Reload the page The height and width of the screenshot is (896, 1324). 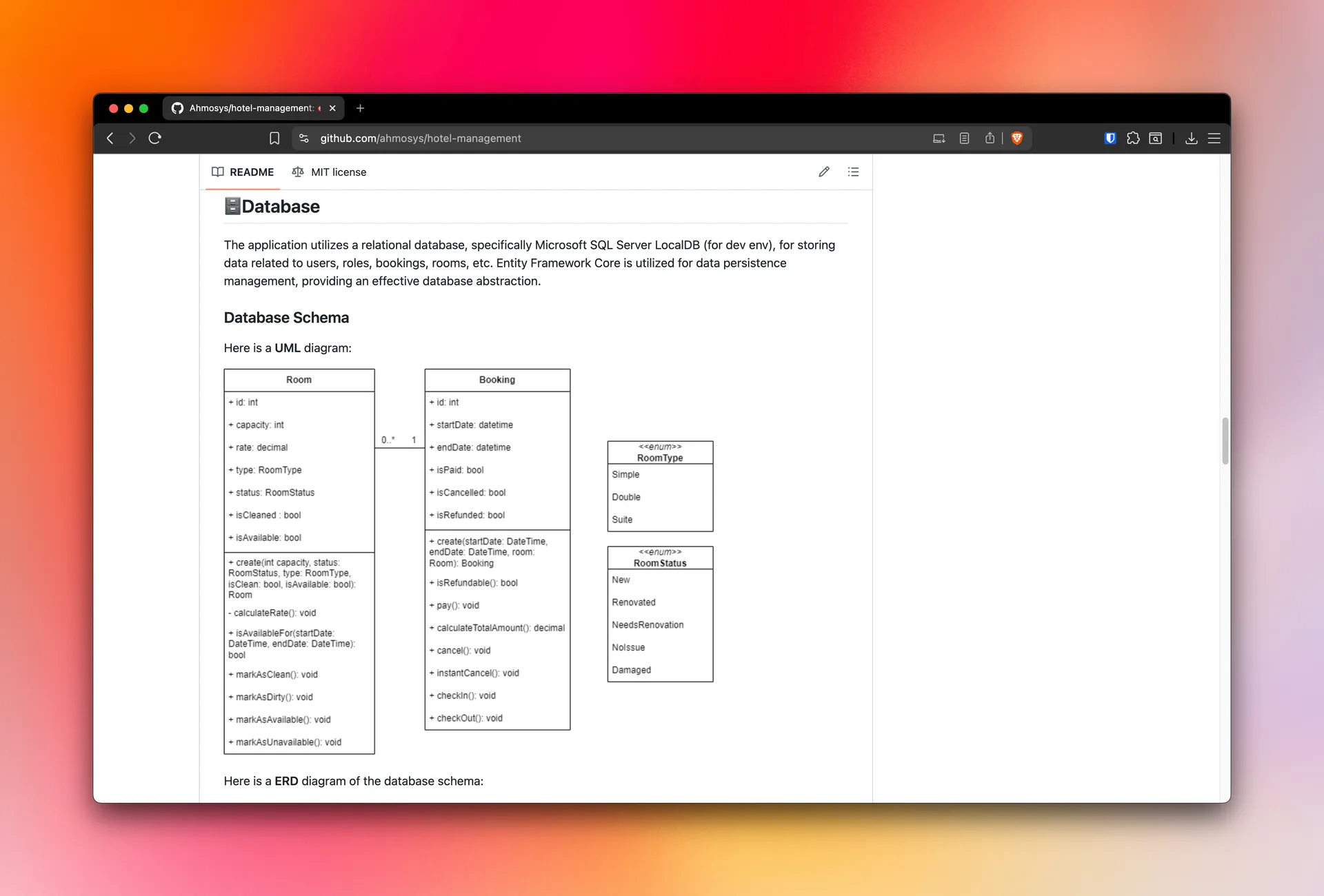pyautogui.click(x=155, y=139)
